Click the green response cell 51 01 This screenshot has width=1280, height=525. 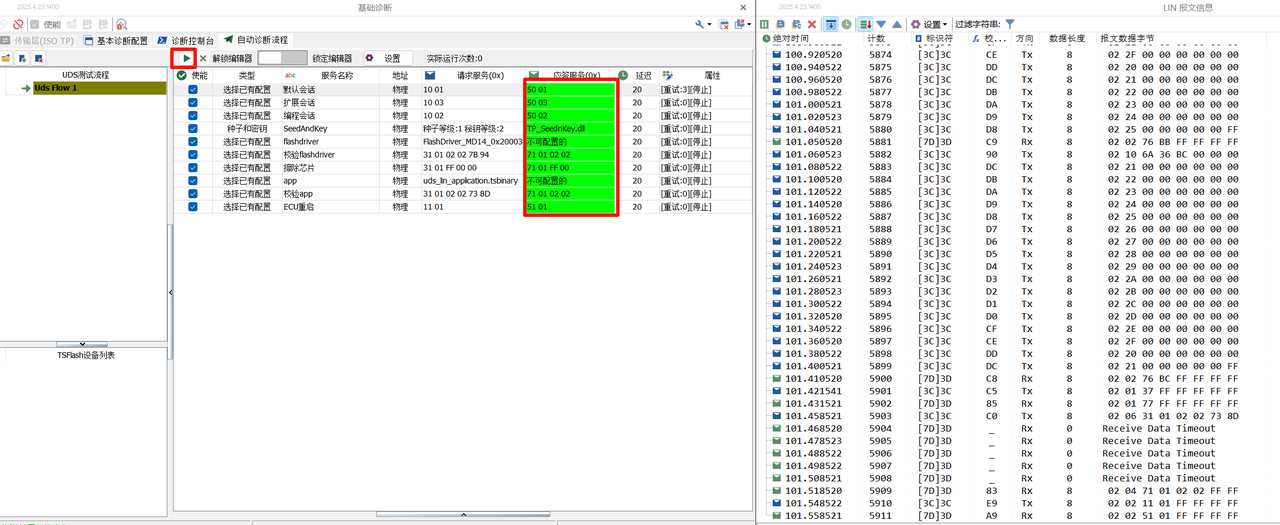[x=569, y=207]
